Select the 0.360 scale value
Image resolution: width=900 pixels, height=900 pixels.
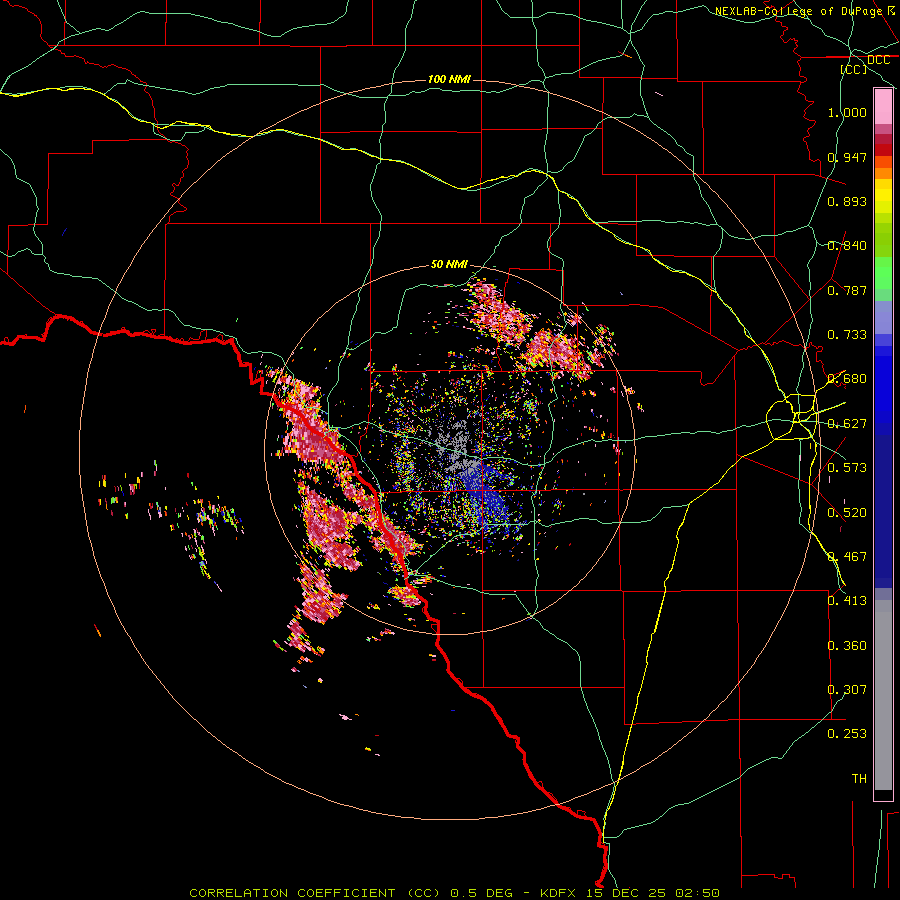[847, 646]
